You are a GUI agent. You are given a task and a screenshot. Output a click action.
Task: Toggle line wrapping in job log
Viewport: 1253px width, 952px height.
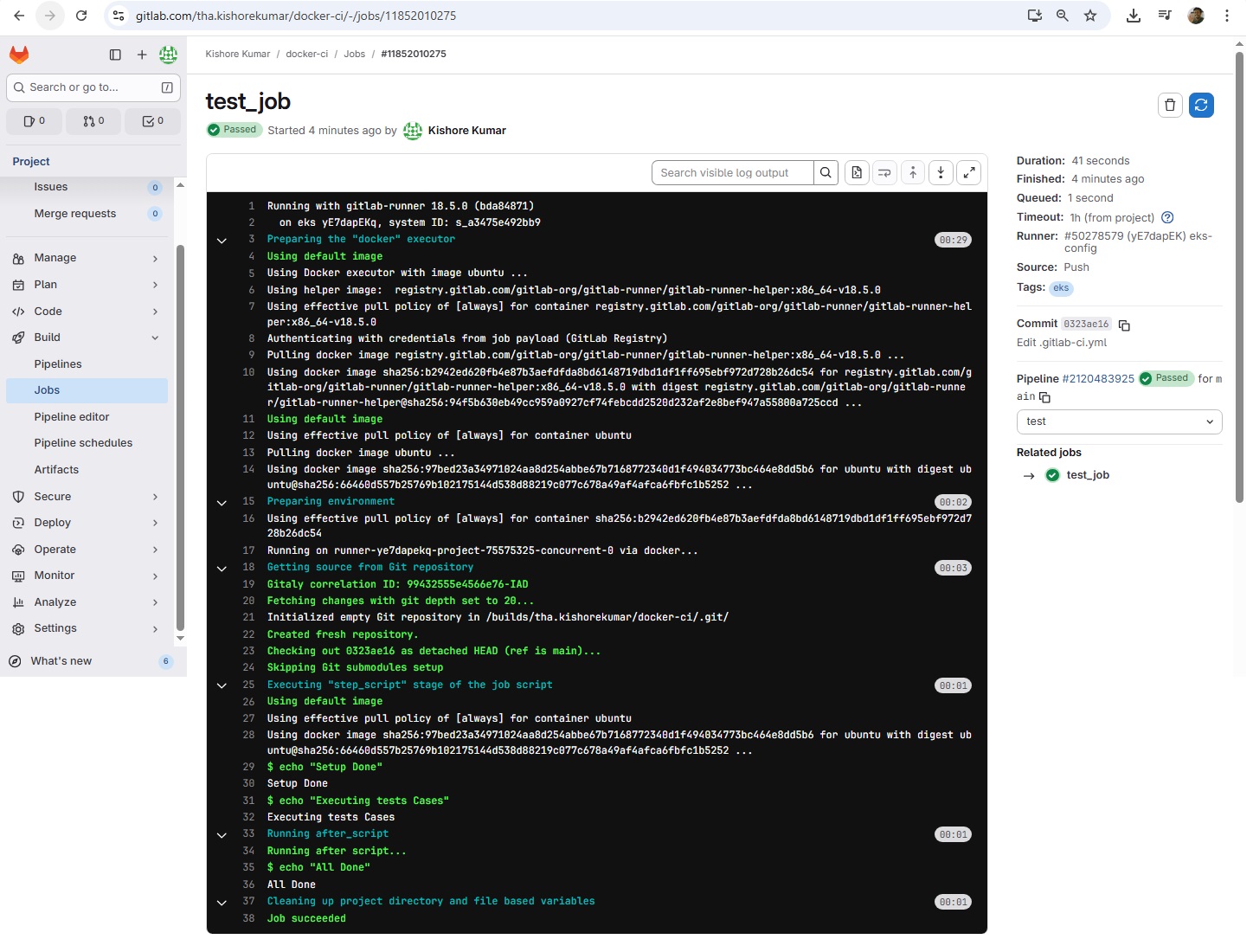click(884, 173)
